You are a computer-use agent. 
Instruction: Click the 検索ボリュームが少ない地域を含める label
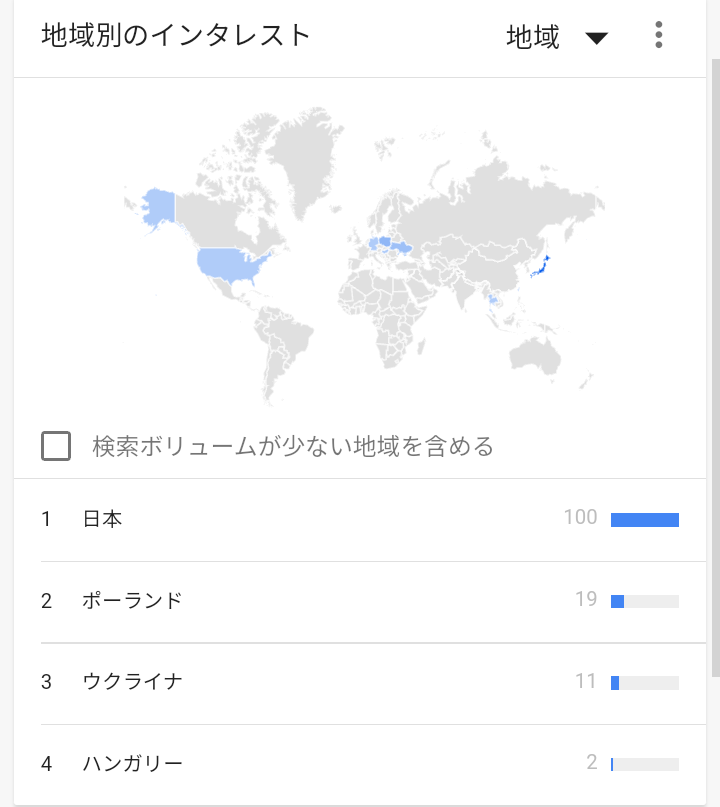click(x=293, y=446)
